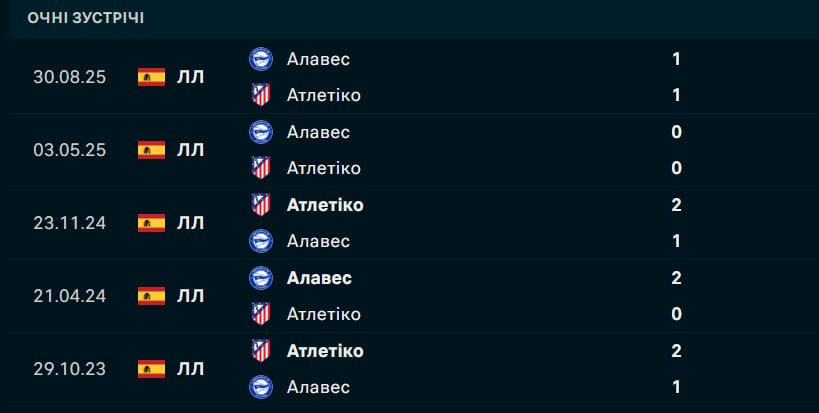This screenshot has width=819, height=413.
Task: Click Atletico crest in 23.11.24 match
Action: (260, 205)
